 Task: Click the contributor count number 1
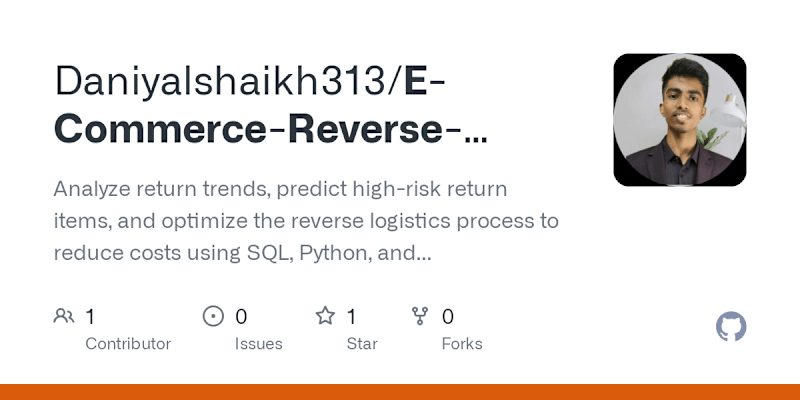coord(90,317)
